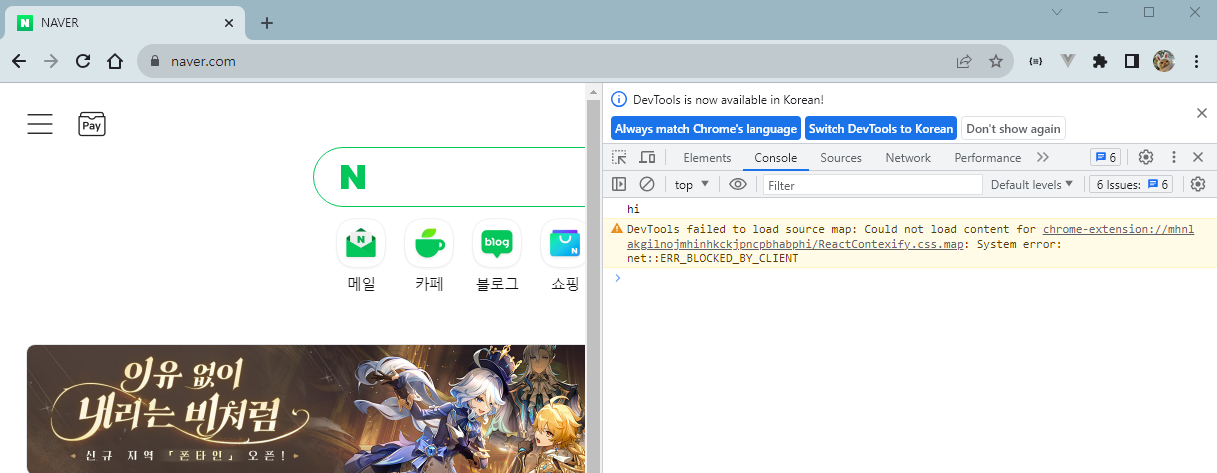Open Naver 카페 shortcut
The width and height of the screenshot is (1217, 473).
pyautogui.click(x=429, y=256)
